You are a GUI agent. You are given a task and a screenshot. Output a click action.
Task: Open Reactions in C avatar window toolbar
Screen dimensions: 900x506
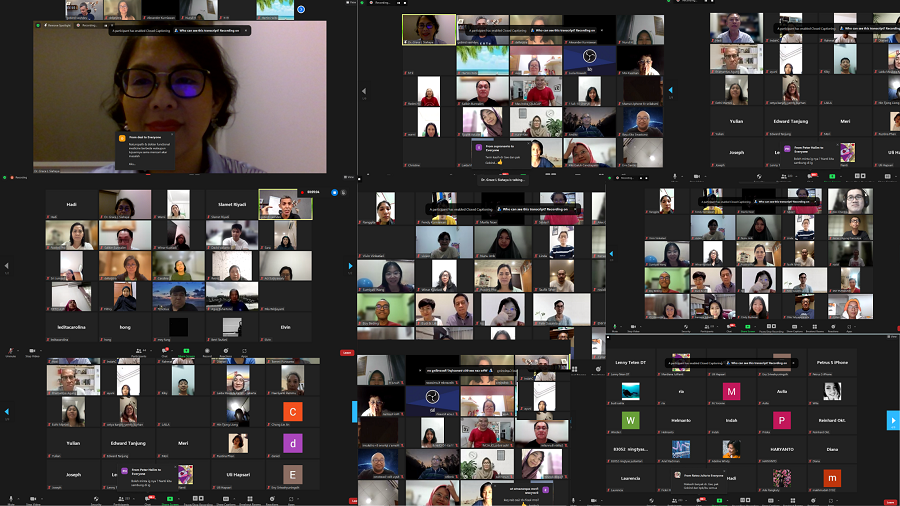click(272, 499)
